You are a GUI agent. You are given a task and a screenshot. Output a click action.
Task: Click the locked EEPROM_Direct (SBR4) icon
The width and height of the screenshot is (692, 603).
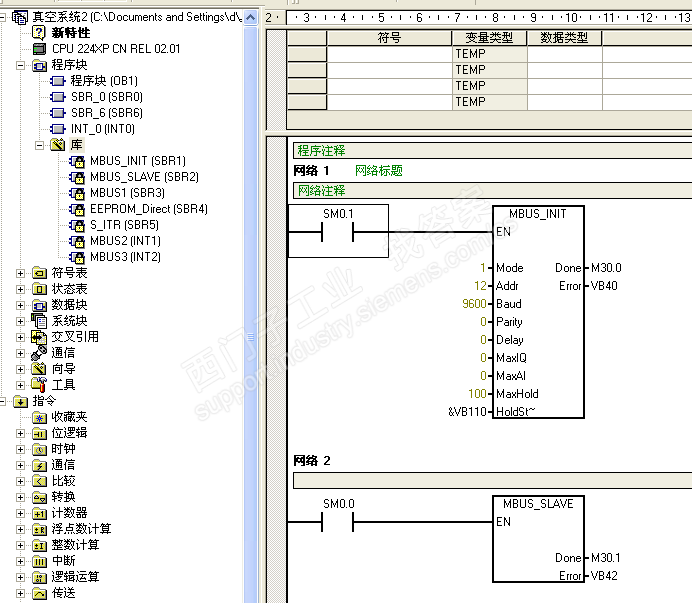pyautogui.click(x=77, y=209)
